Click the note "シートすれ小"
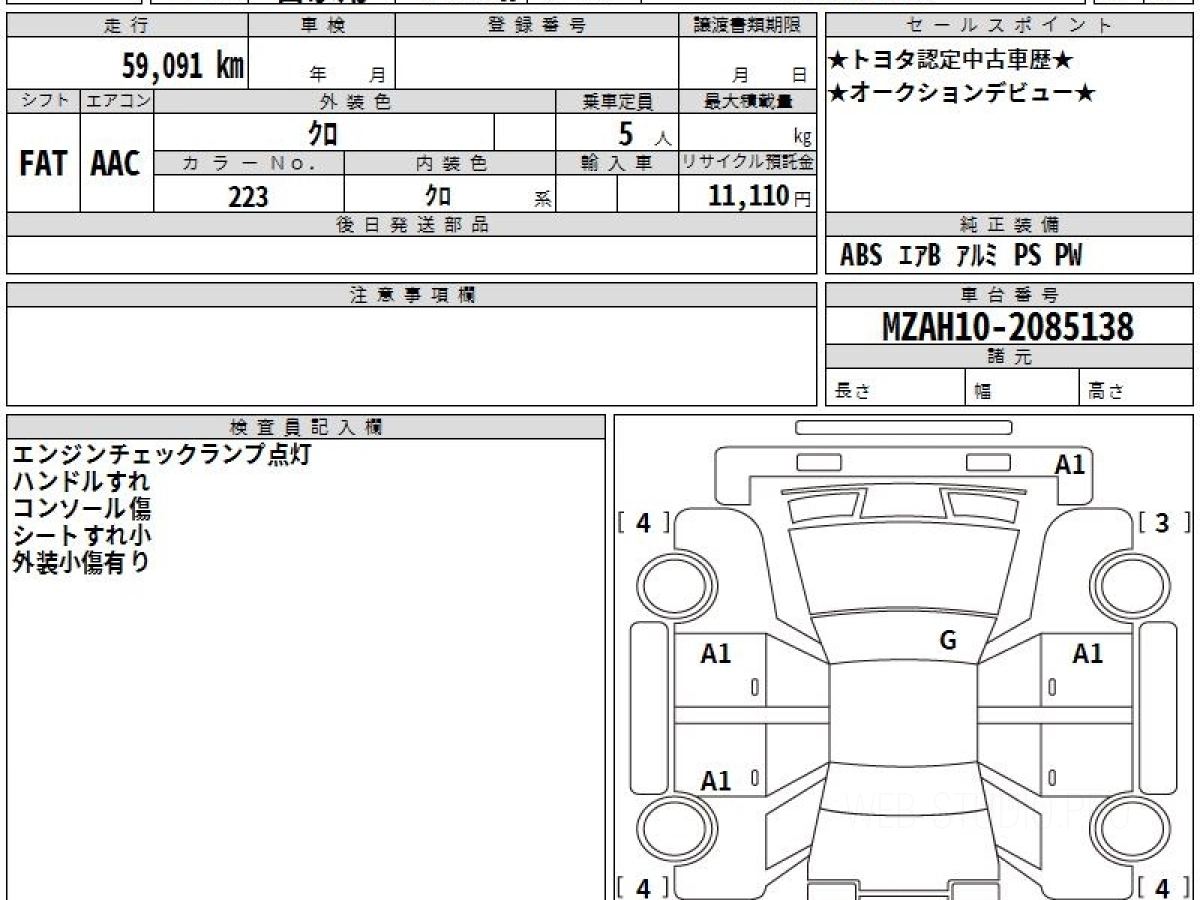The width and height of the screenshot is (1200, 900). coord(81,535)
